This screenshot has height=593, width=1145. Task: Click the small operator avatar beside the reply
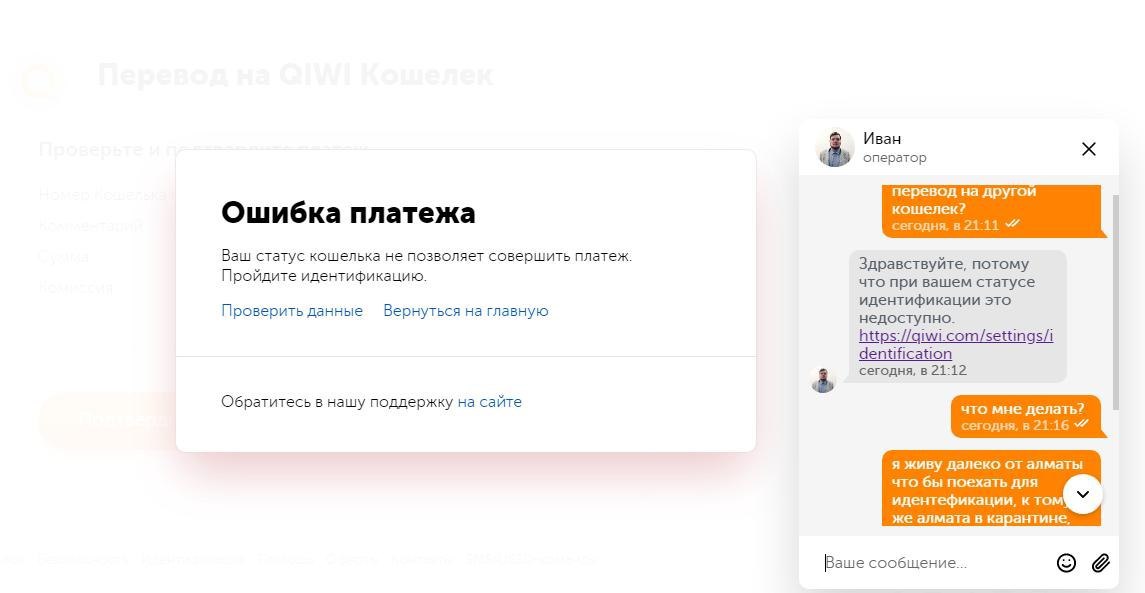(x=823, y=380)
